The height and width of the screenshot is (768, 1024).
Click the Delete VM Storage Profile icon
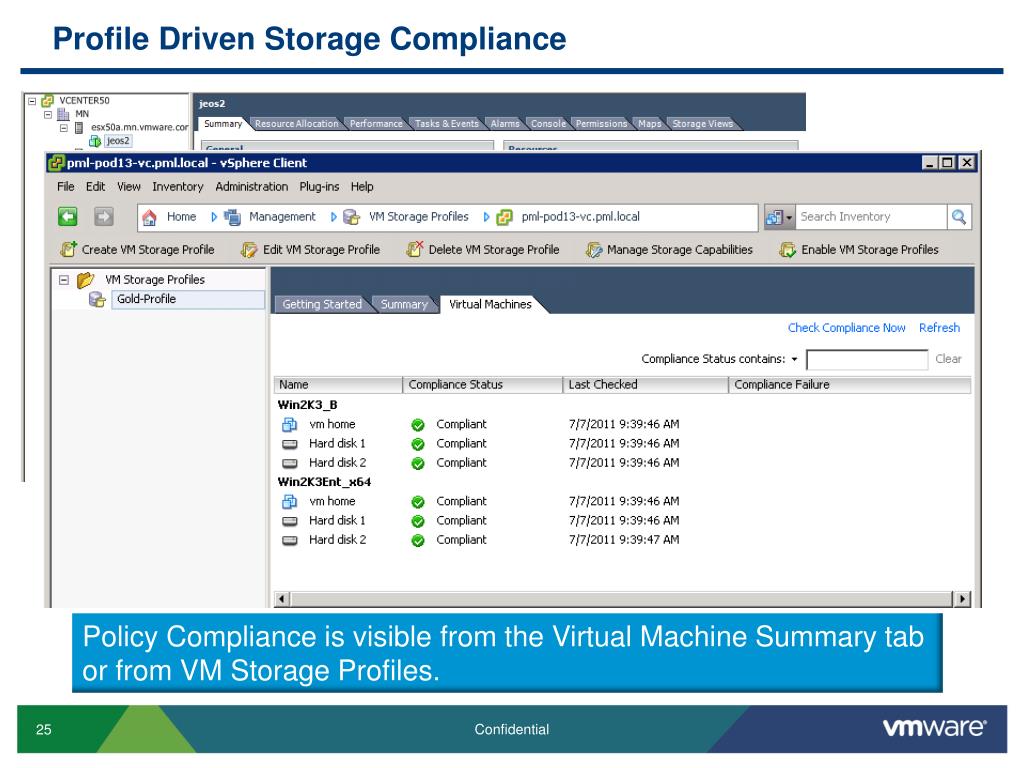pos(415,249)
